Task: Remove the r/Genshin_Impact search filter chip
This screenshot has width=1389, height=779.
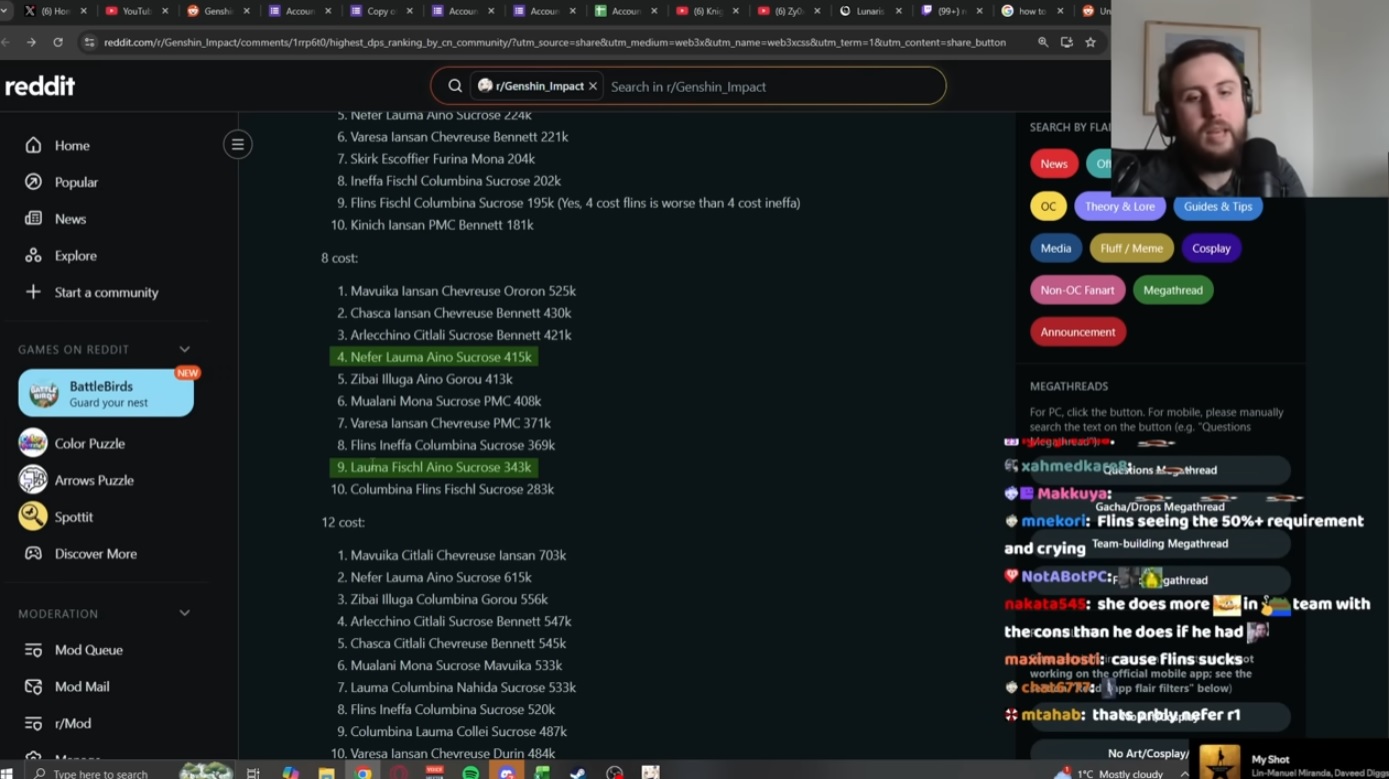Action: (593, 86)
